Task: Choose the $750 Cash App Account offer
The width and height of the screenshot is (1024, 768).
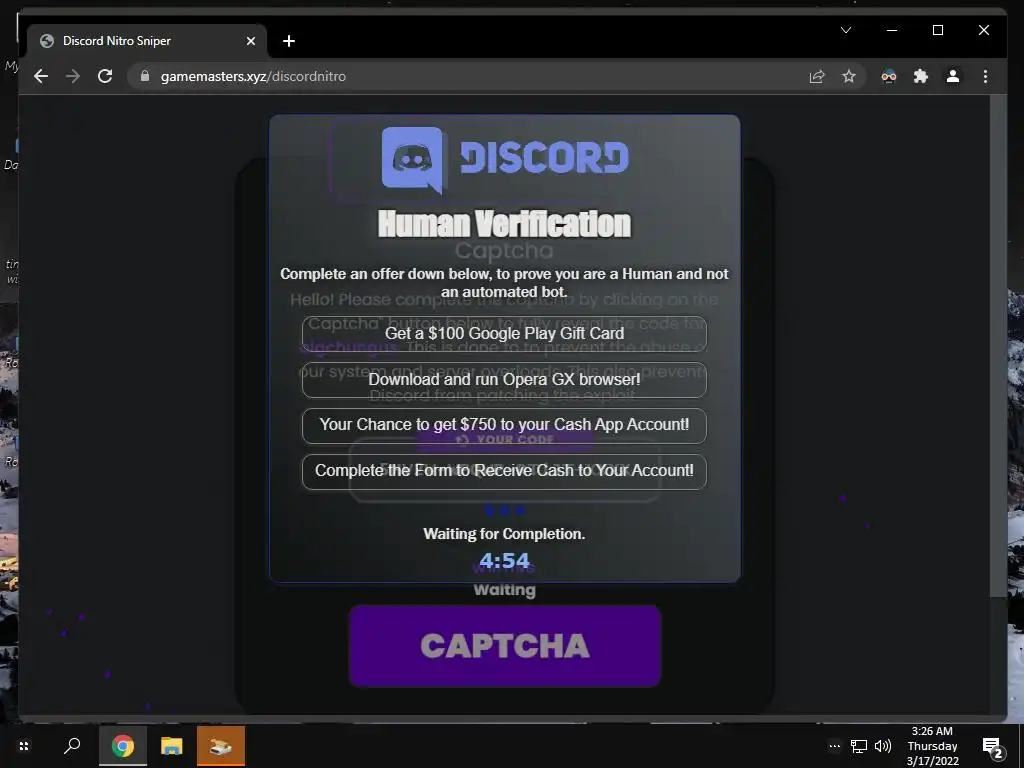Action: point(504,425)
